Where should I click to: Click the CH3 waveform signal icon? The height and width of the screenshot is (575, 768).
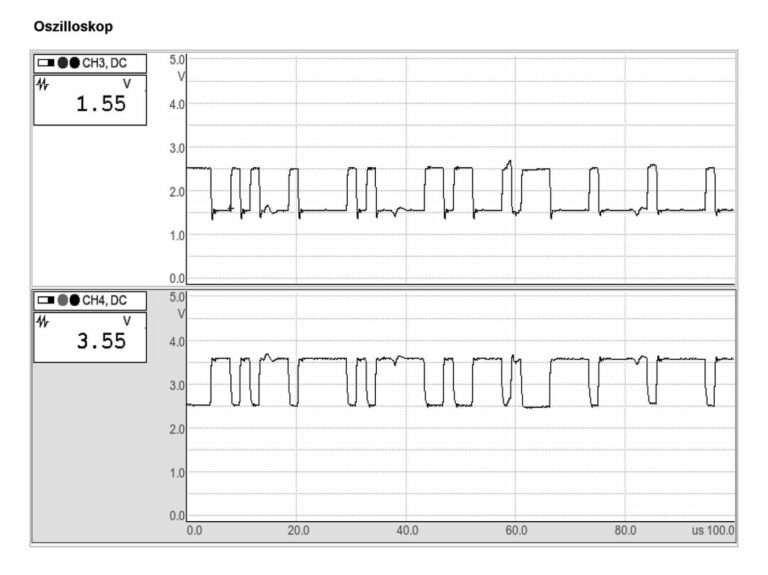tap(43, 85)
